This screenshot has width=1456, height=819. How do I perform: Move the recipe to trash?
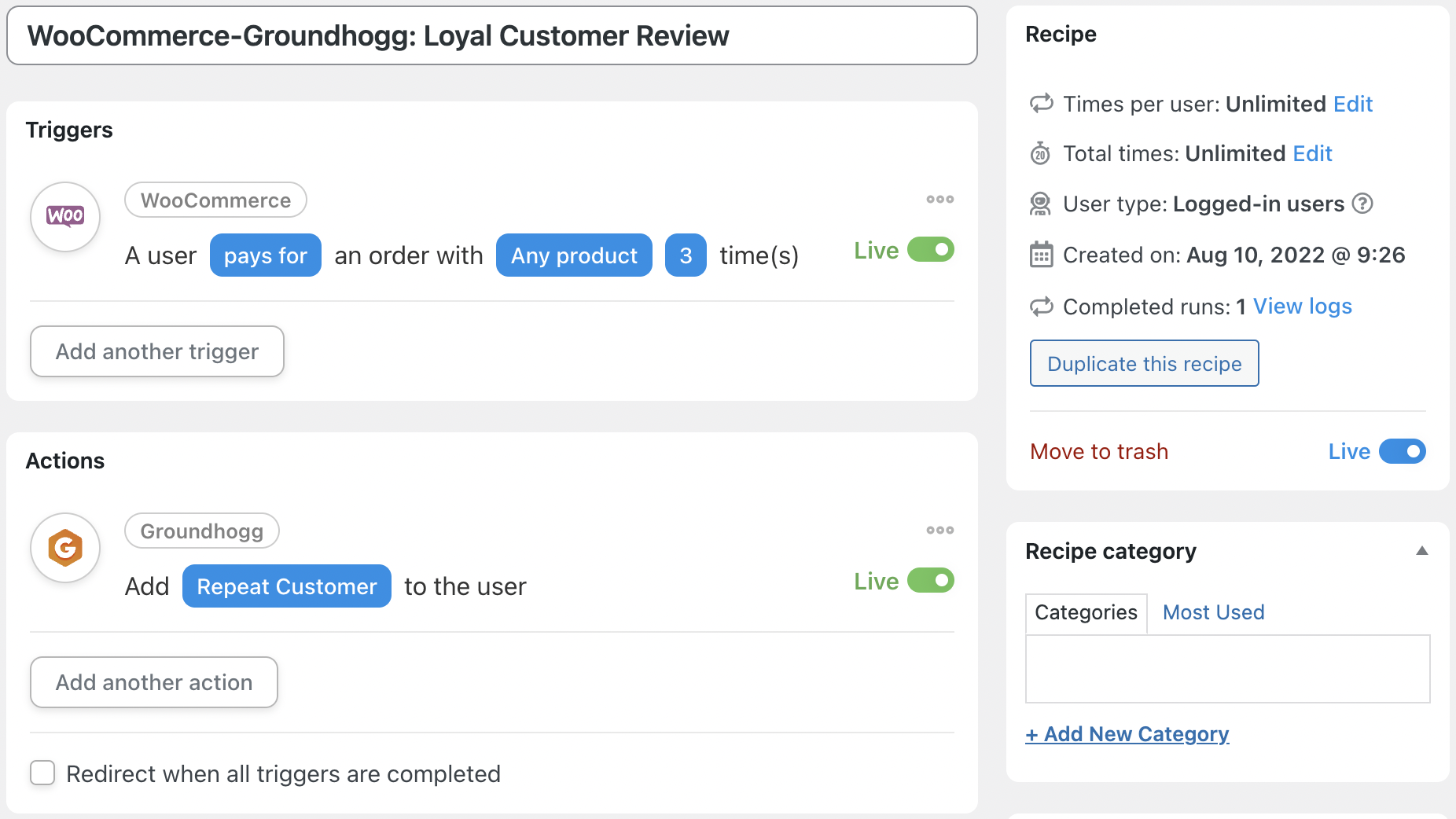(1099, 451)
